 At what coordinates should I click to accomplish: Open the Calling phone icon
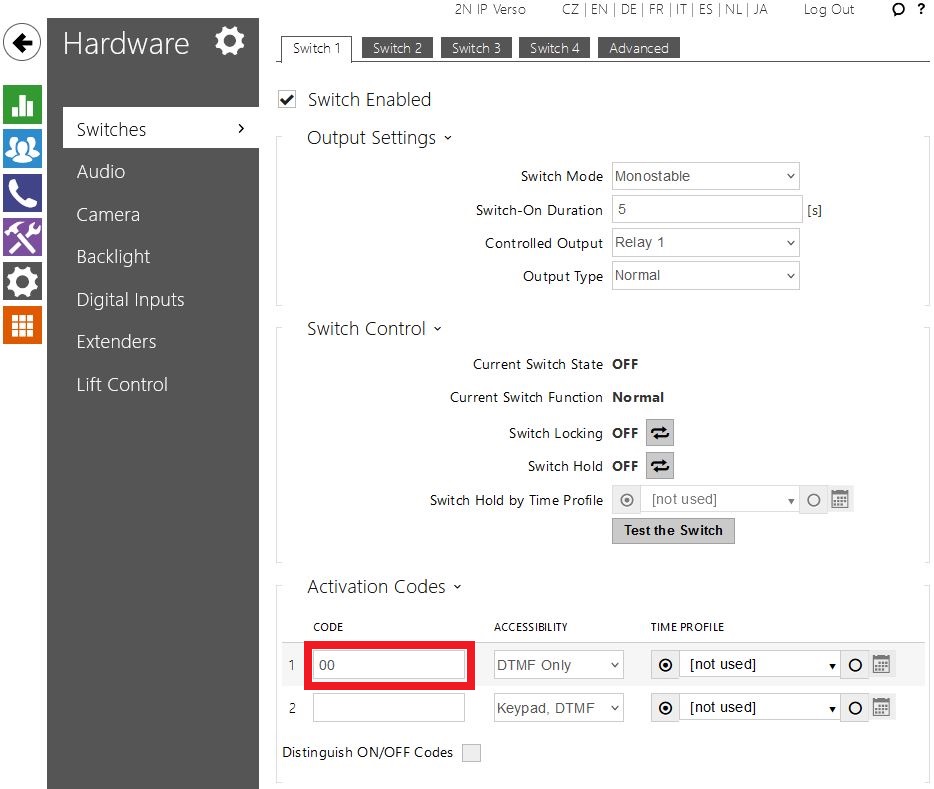(22, 193)
